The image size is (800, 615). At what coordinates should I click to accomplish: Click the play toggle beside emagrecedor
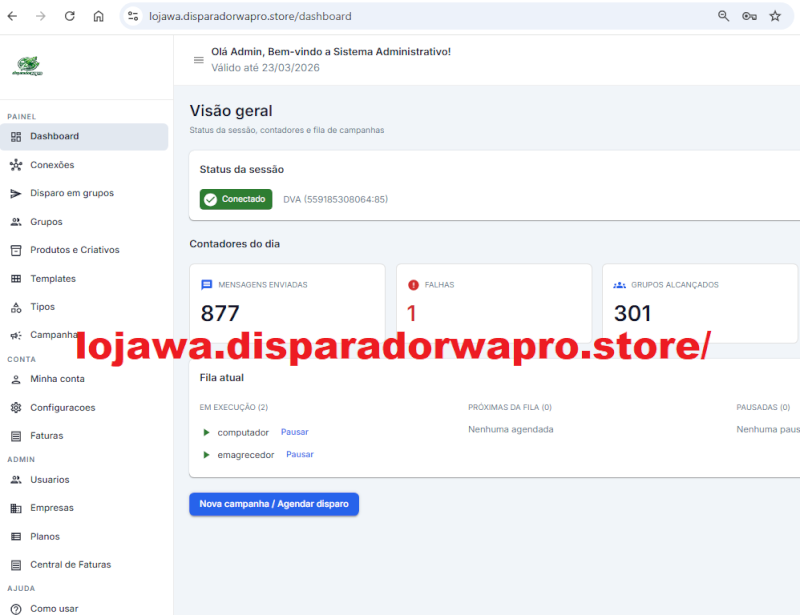(206, 453)
